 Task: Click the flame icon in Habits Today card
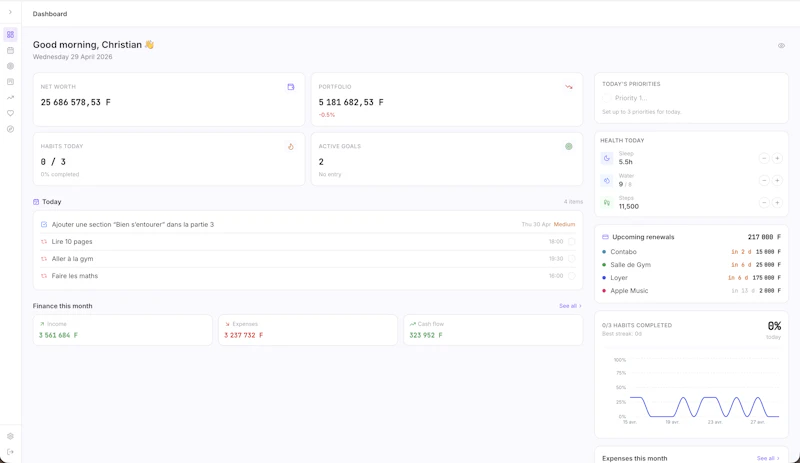point(291,147)
